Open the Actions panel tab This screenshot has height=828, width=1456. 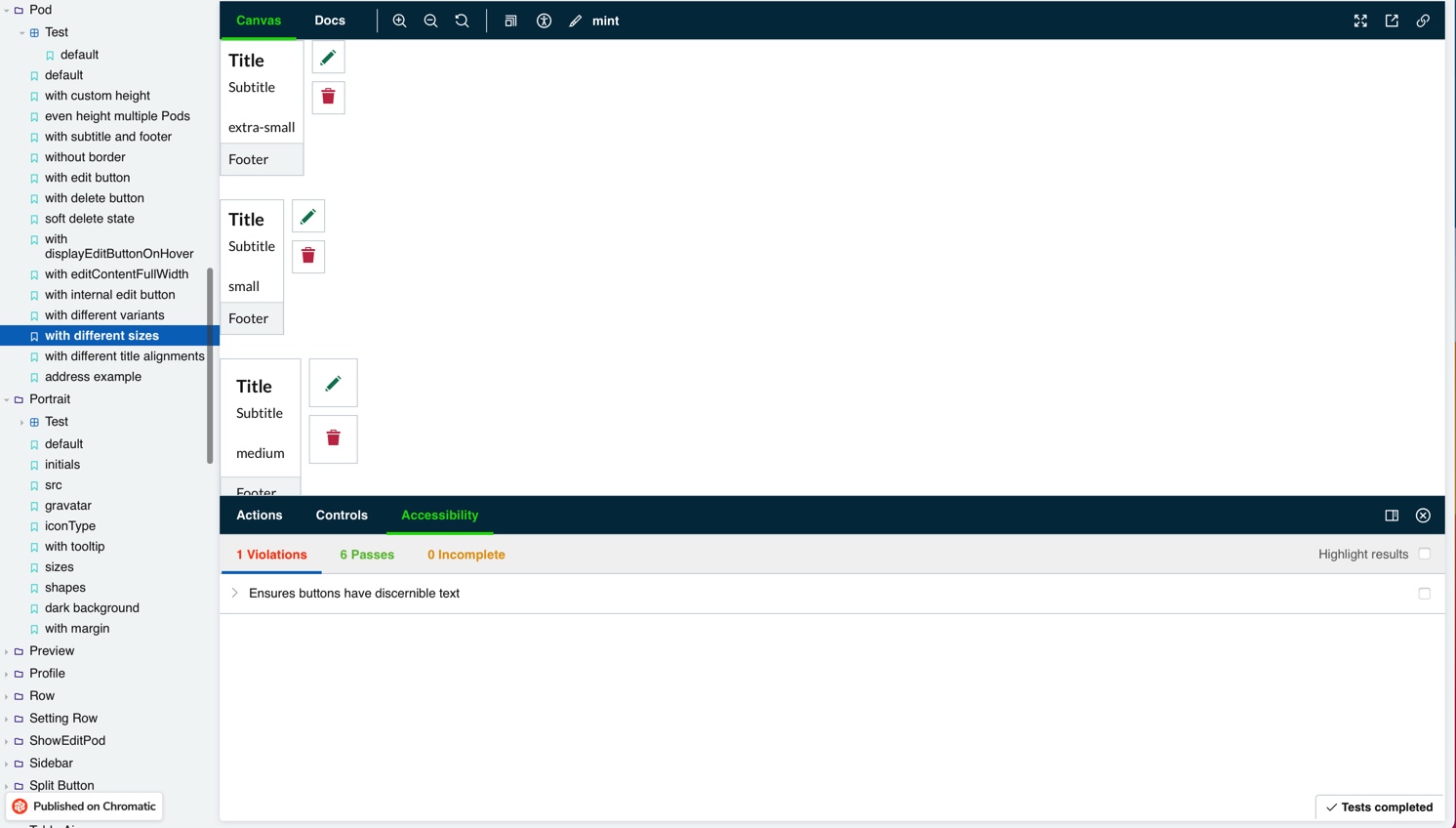[260, 516]
